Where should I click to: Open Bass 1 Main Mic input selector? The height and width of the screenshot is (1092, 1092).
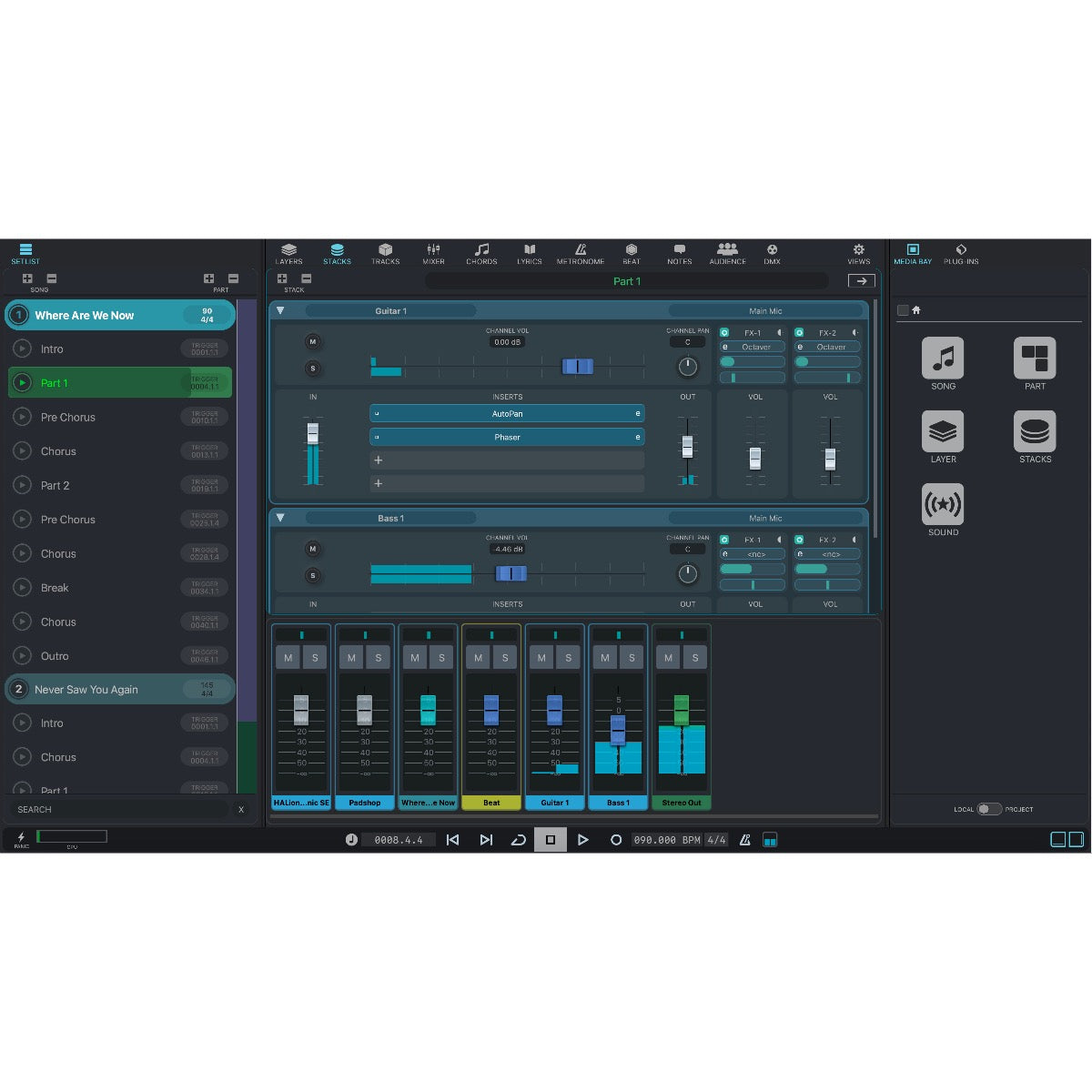[765, 518]
